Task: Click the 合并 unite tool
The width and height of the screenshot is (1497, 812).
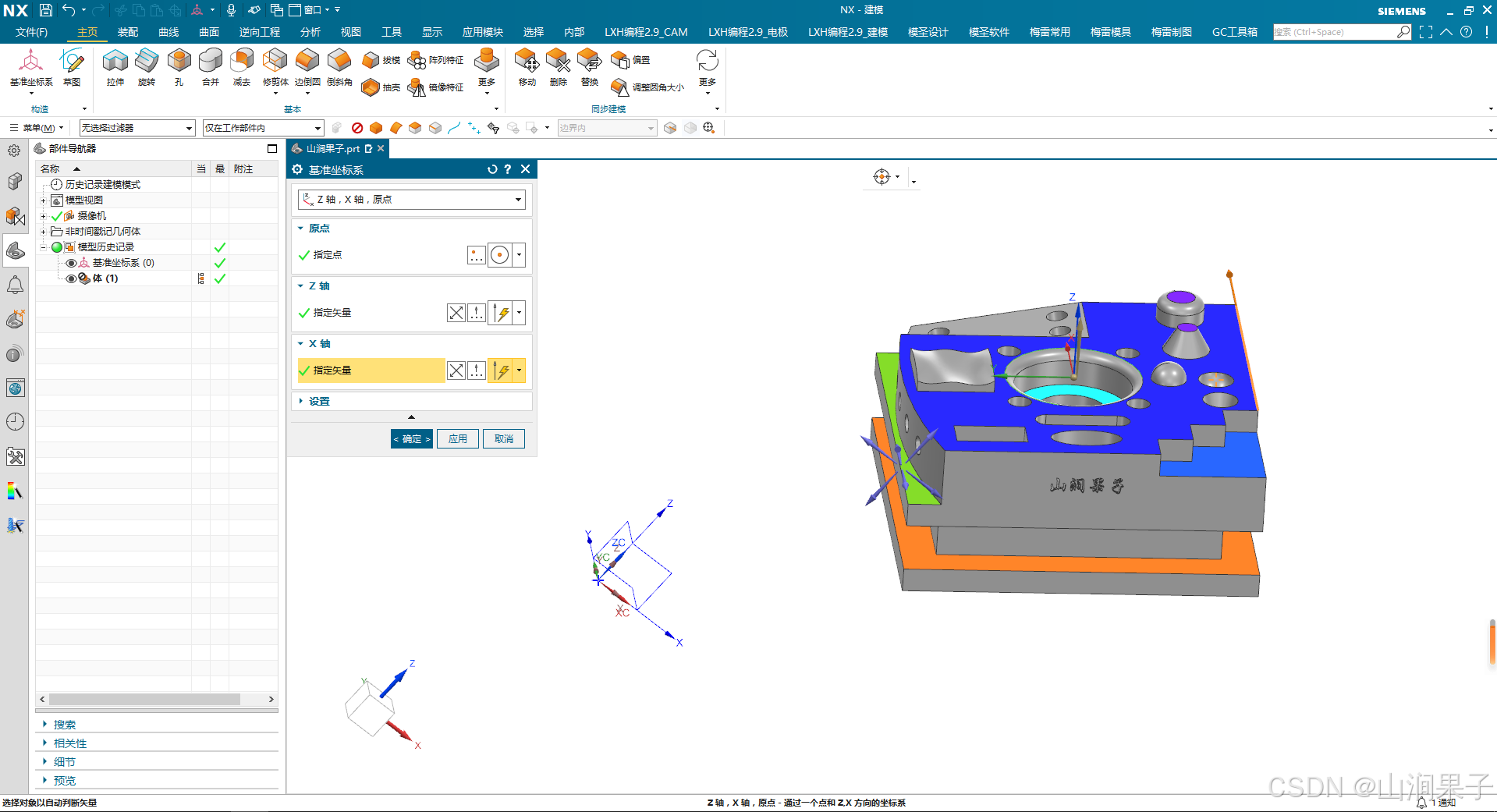Action: coord(211,67)
